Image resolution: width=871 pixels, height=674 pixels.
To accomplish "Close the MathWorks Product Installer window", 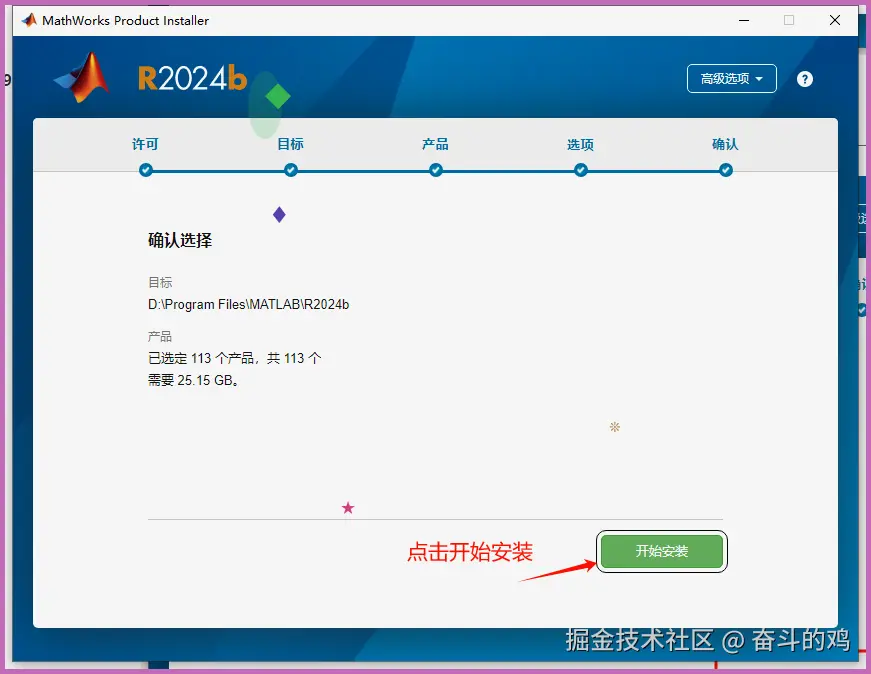I will tap(834, 21).
